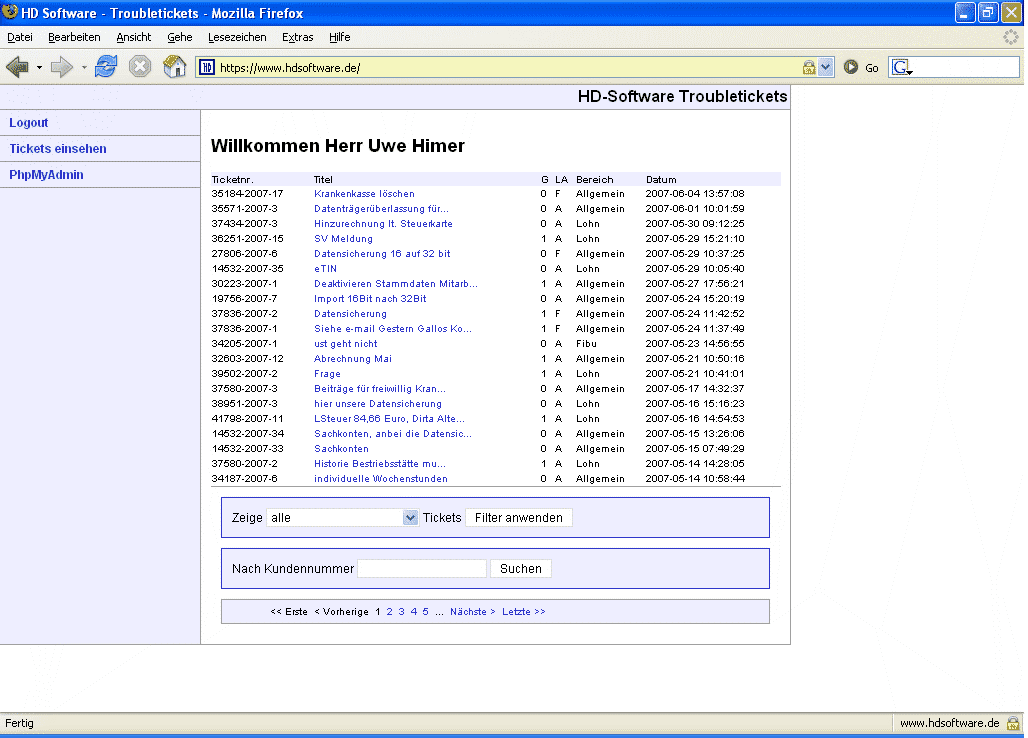Click the status bar padlock icon
Screen dimensions: 1028x738
tap(1013, 723)
